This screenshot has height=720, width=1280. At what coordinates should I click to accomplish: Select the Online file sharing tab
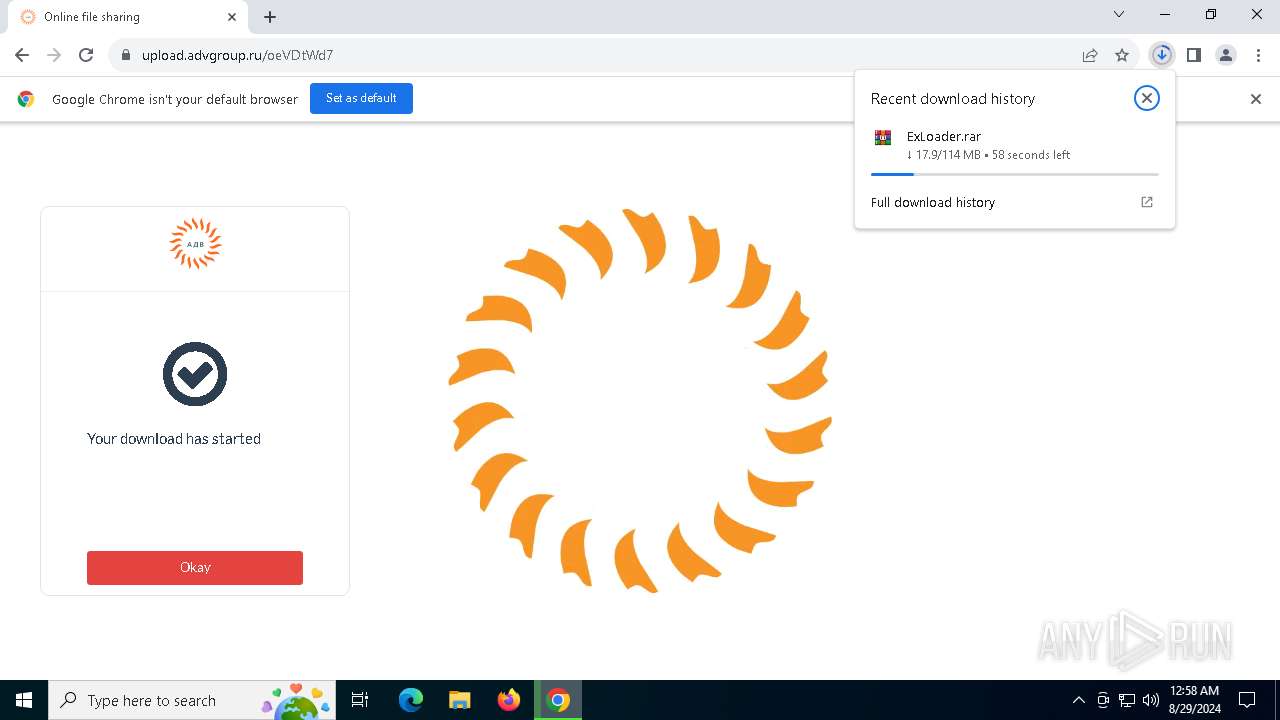coord(128,17)
